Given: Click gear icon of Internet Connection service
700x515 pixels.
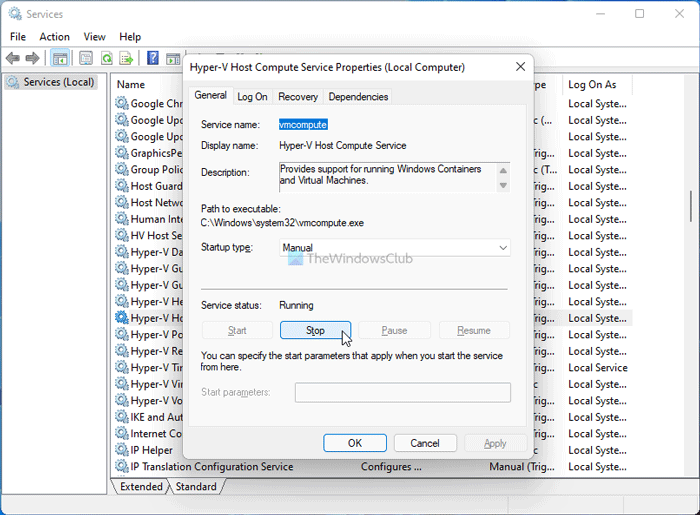Looking at the screenshot, I should pyautogui.click(x=122, y=433).
